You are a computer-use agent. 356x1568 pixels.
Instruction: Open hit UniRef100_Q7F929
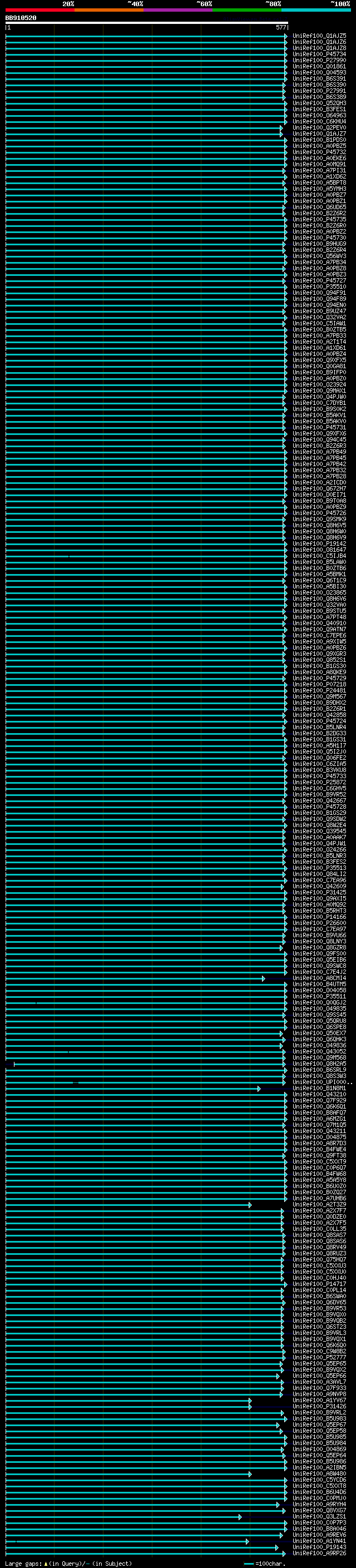pyautogui.click(x=319, y=1100)
